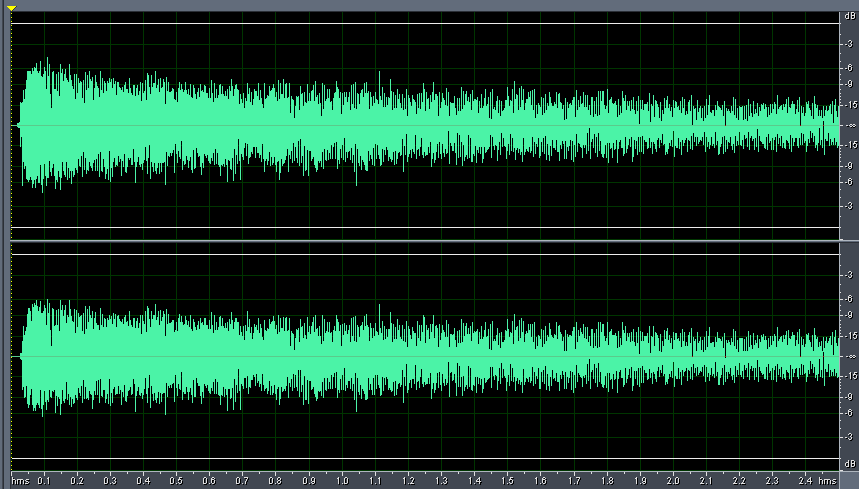Click the yellow playhead marker triangle
This screenshot has width=859, height=489.
coord(12,8)
